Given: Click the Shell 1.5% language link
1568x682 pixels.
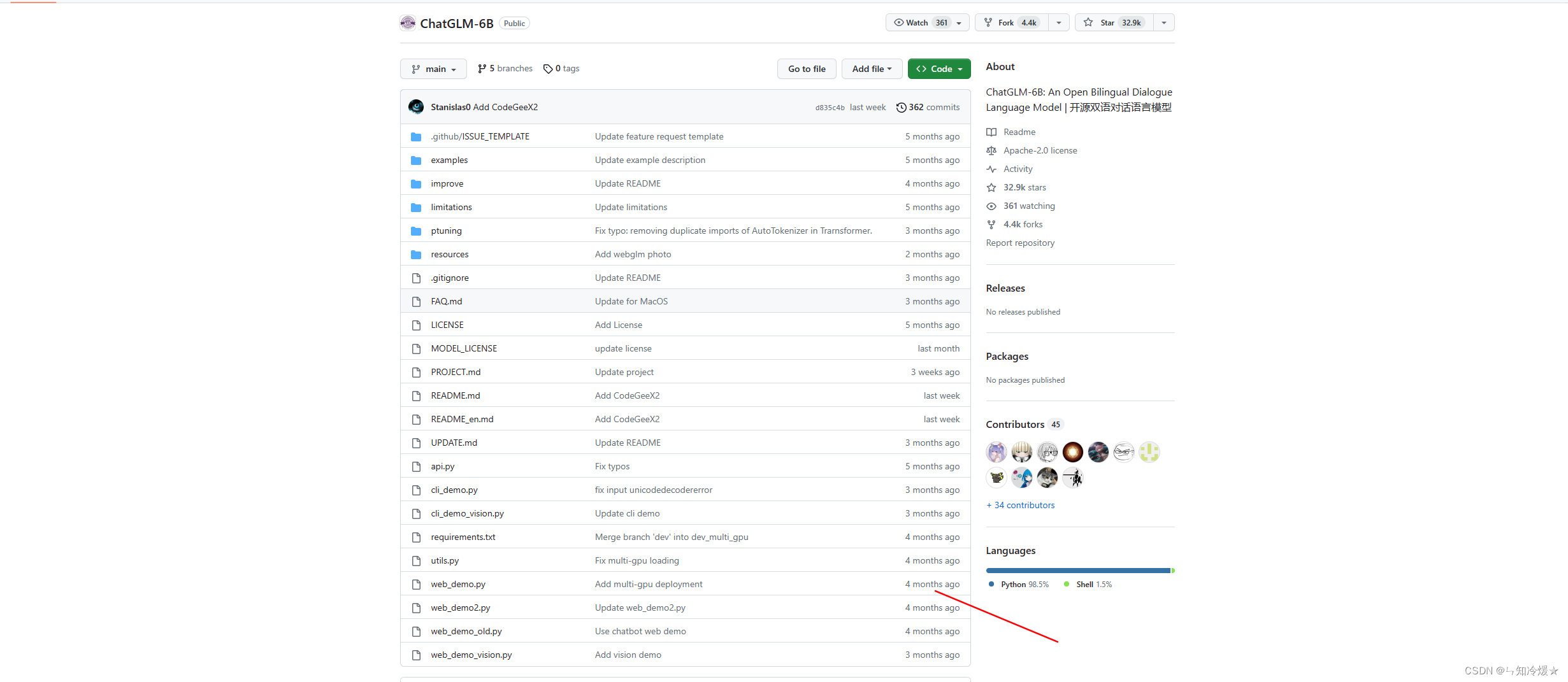Looking at the screenshot, I should (1089, 585).
